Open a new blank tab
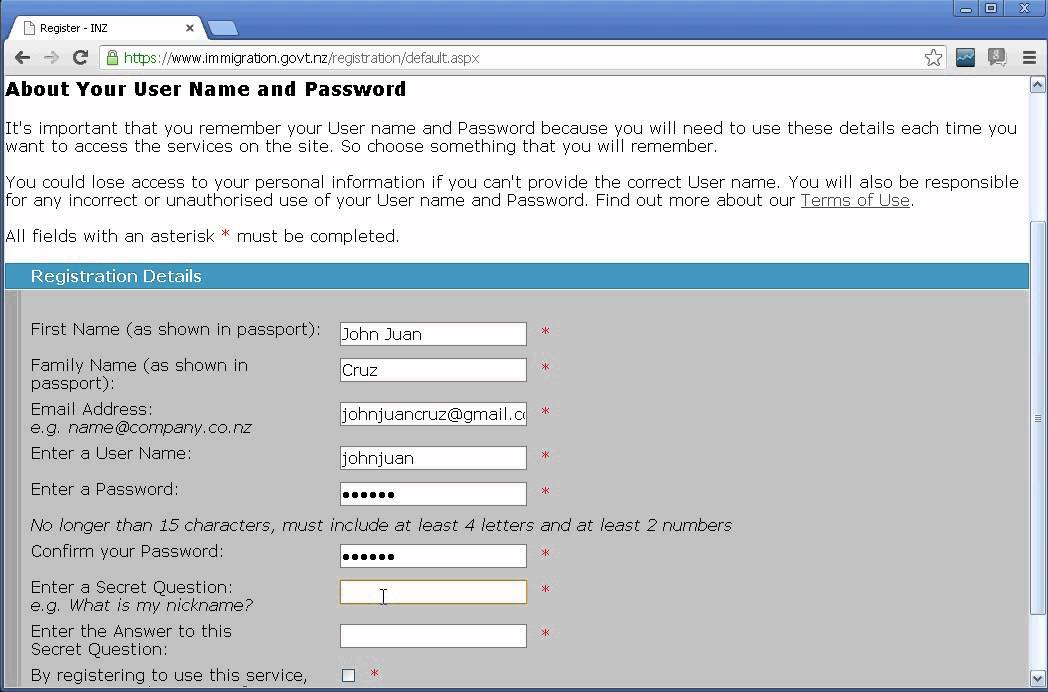The image size is (1048, 692). point(223,28)
